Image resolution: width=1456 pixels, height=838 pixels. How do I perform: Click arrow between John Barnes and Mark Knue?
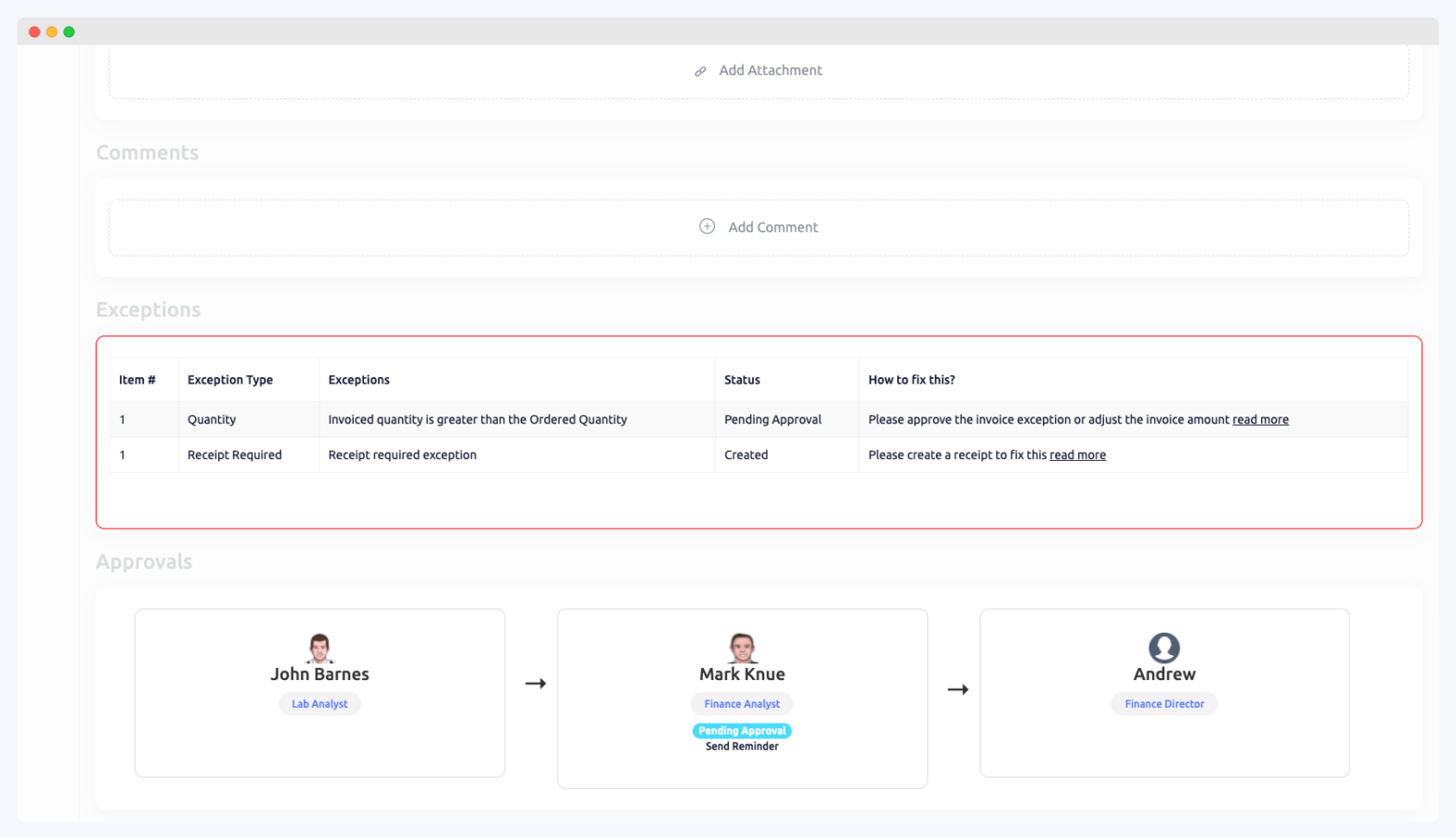[x=536, y=684]
